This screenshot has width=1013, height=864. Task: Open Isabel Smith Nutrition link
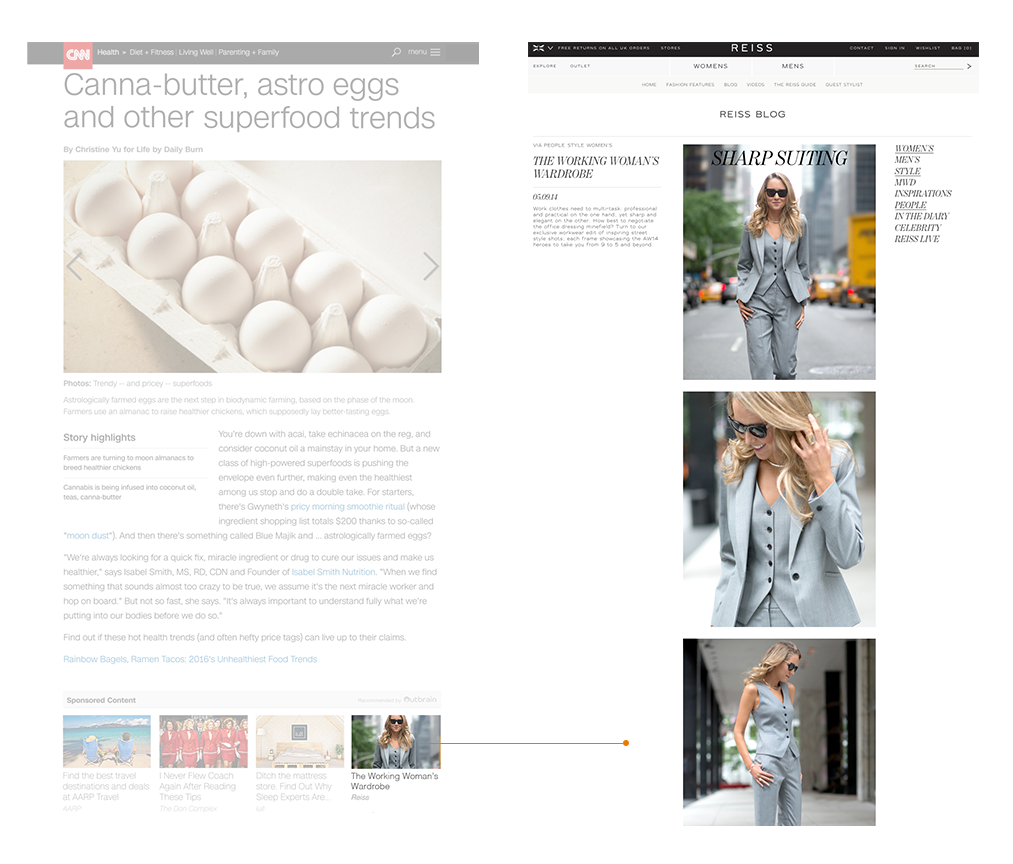pyautogui.click(x=333, y=572)
